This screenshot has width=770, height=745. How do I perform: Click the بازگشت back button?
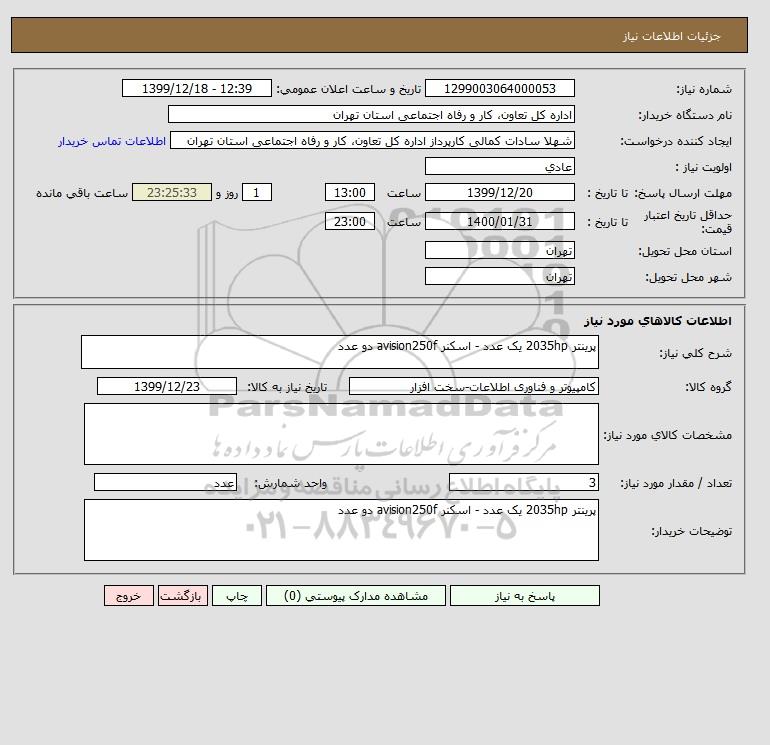point(183,595)
